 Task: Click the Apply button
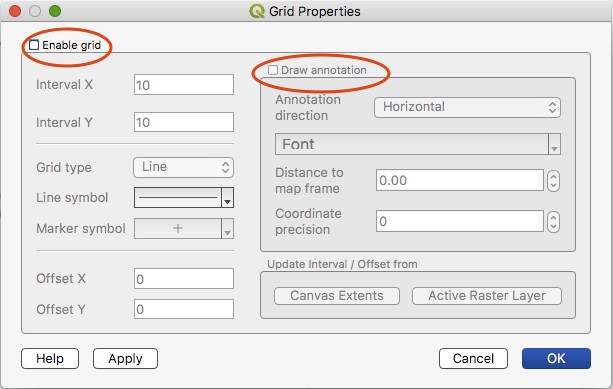click(125, 359)
